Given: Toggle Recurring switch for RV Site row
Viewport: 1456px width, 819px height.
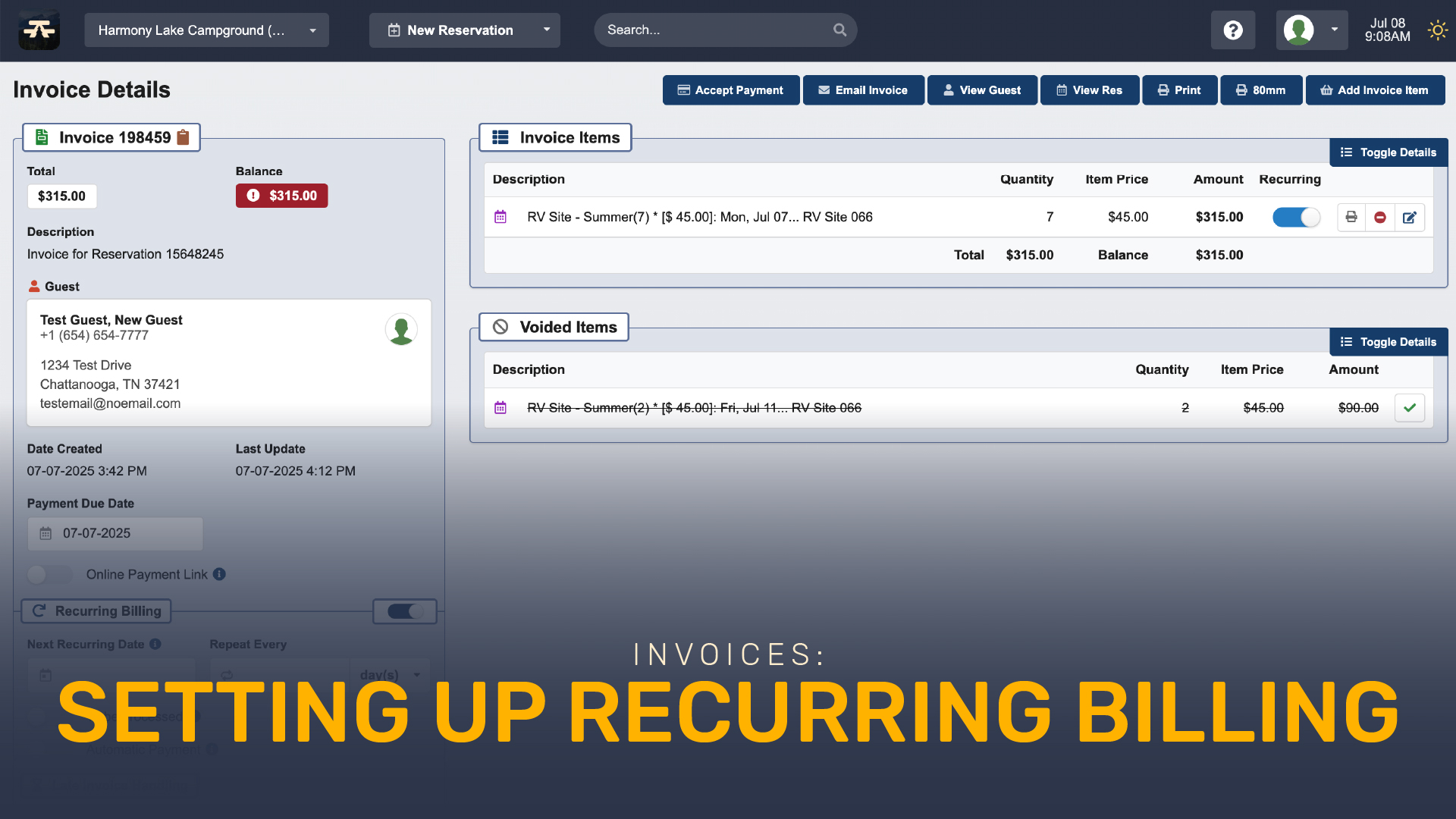Looking at the screenshot, I should click(1296, 218).
